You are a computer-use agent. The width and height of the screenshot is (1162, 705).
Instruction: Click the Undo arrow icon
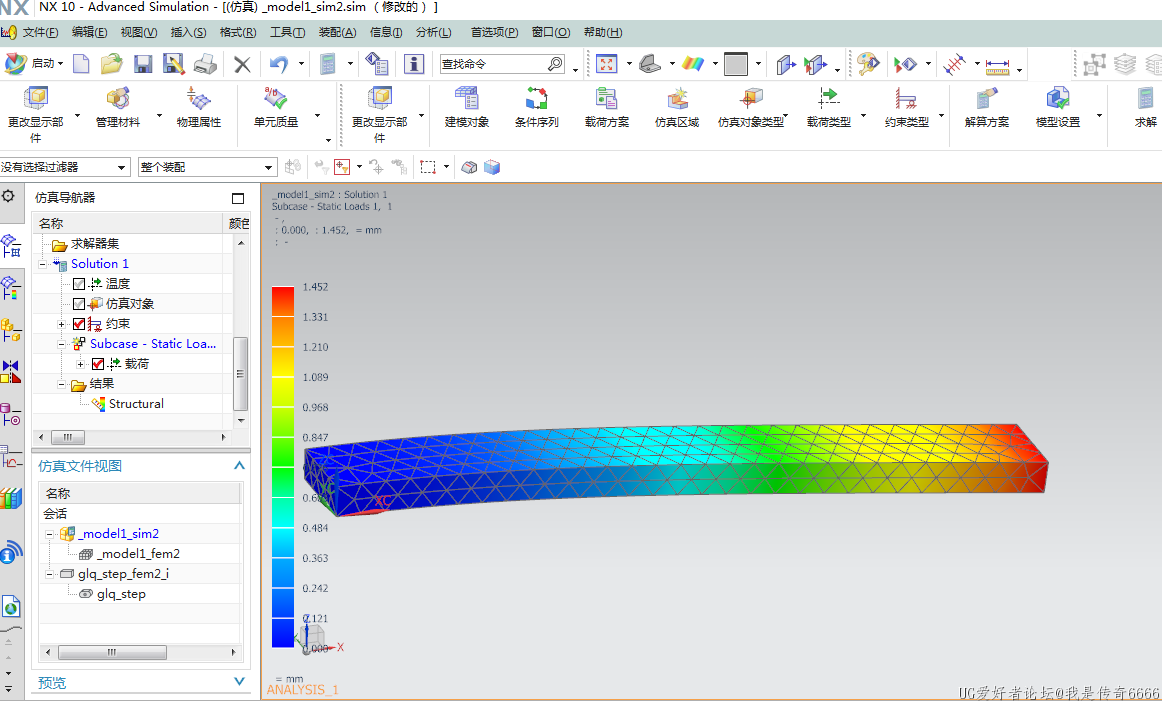click(x=279, y=64)
